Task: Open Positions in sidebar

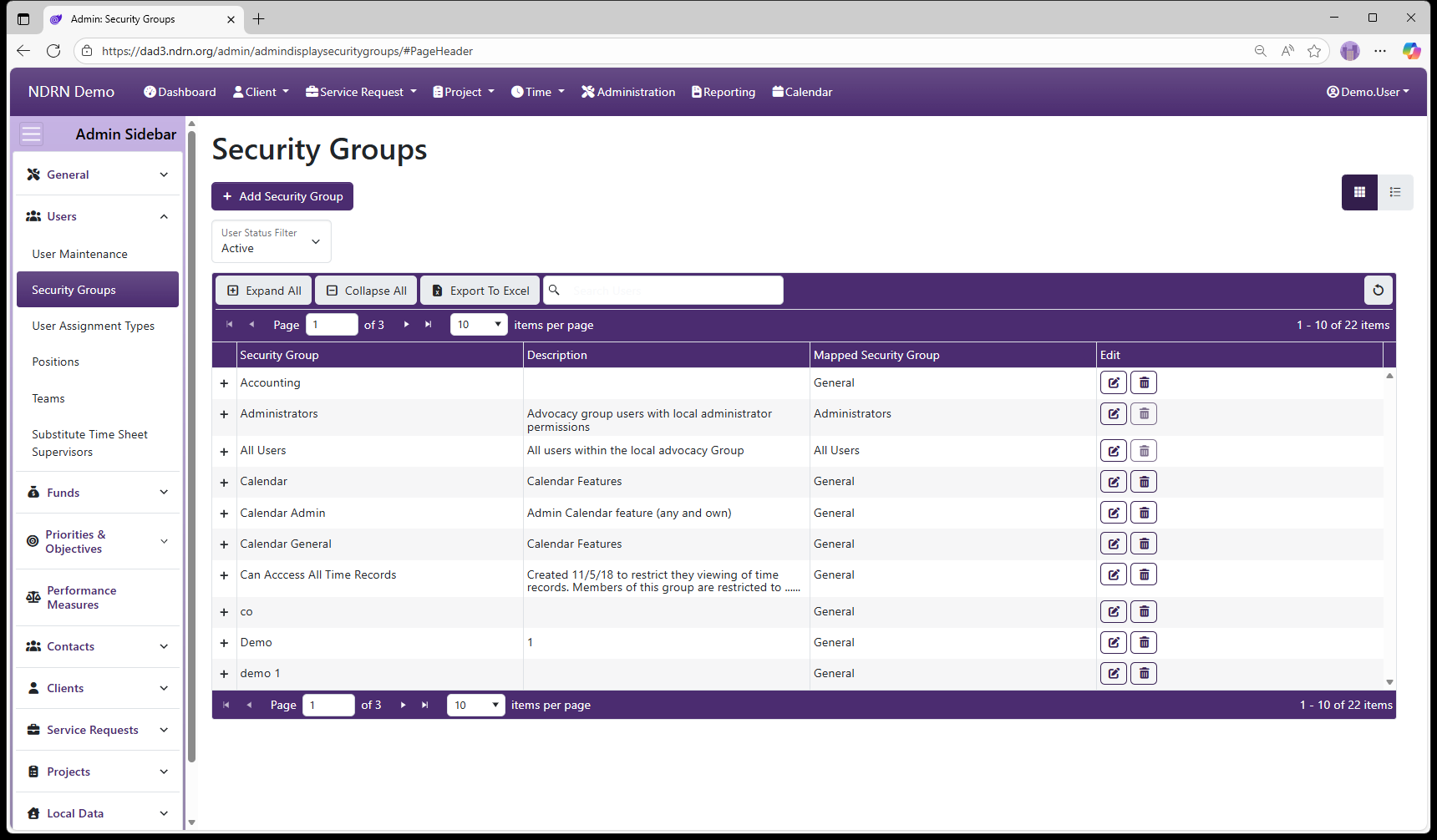Action: [55, 362]
